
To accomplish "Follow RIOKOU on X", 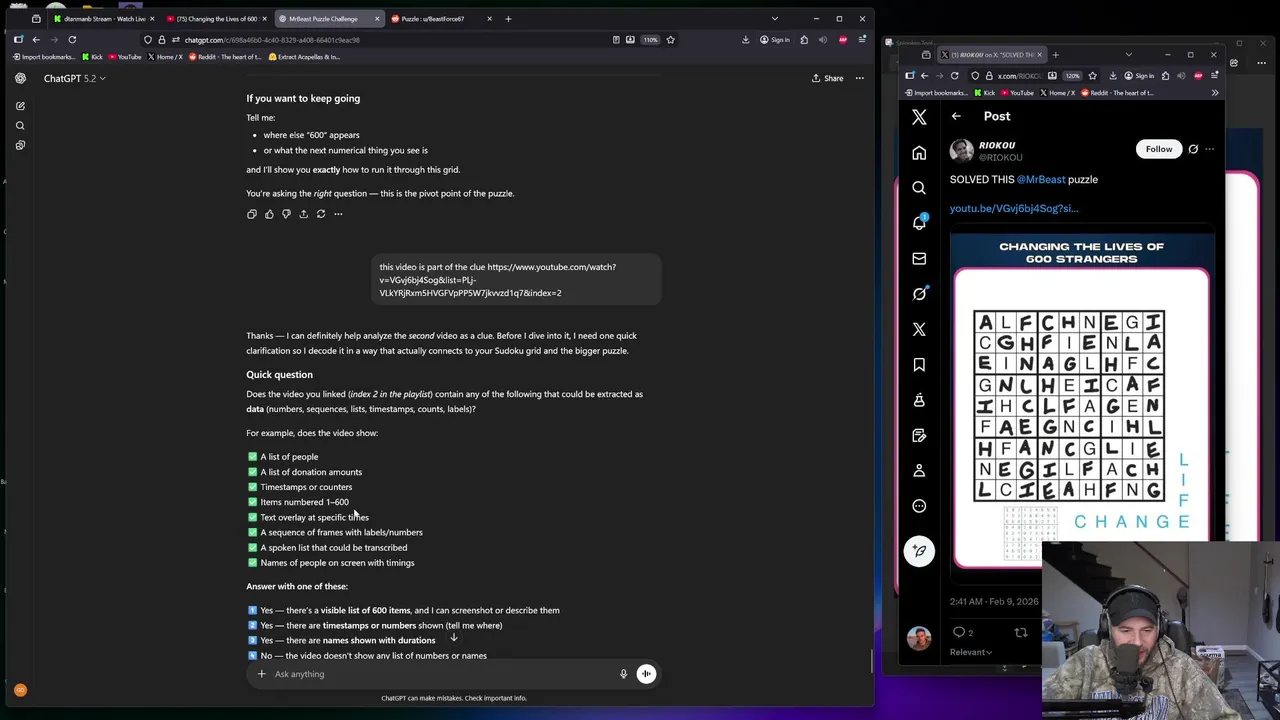I will [1159, 149].
